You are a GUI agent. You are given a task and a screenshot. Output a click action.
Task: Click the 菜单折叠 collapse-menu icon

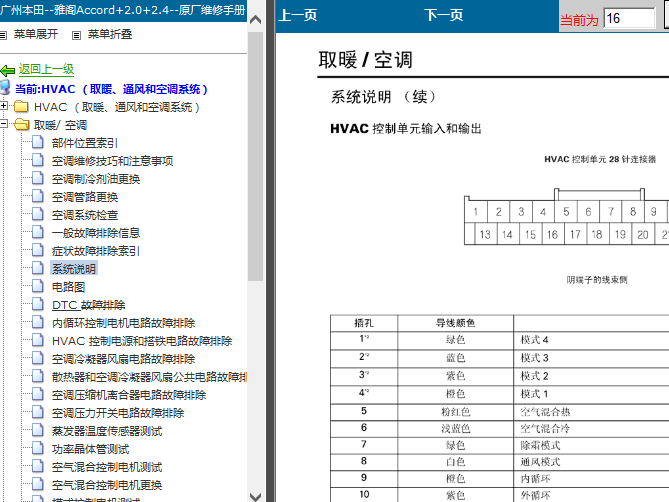76,35
